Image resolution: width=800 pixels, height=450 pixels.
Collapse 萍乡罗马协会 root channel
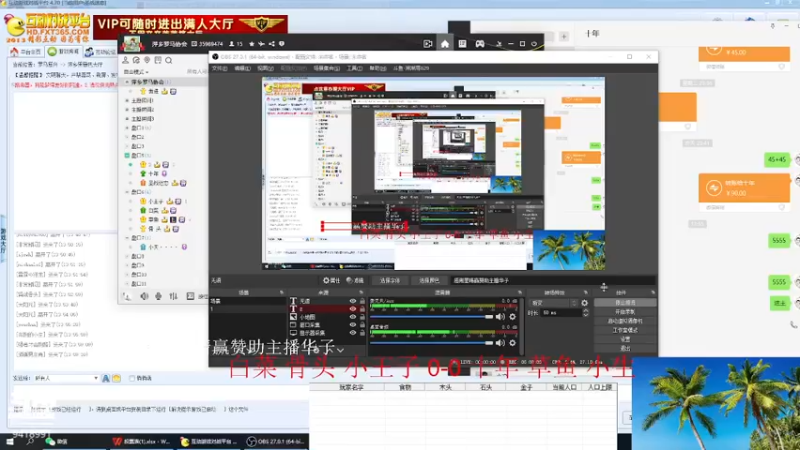tap(127, 82)
